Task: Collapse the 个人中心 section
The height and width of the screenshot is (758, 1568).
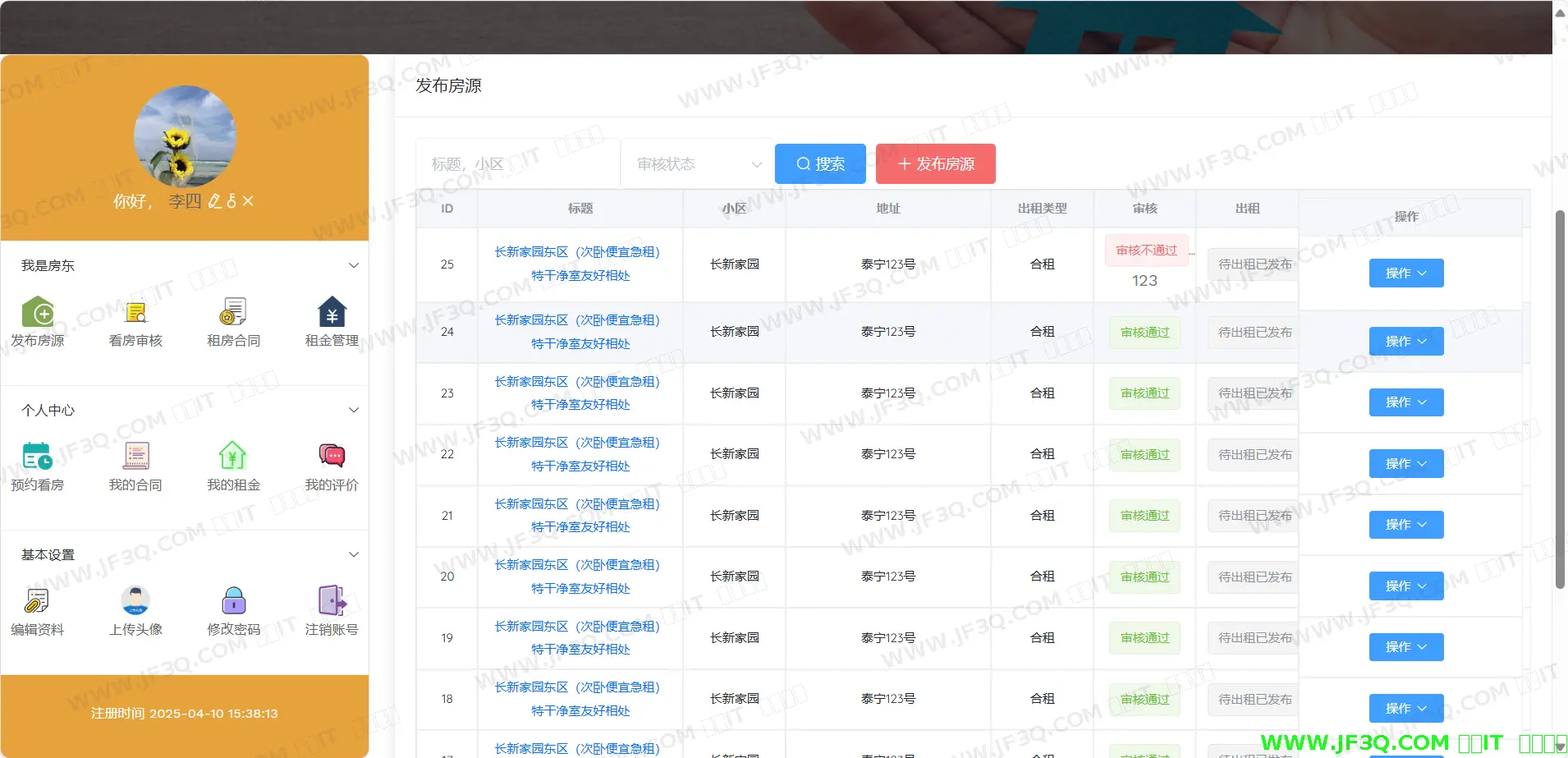Action: [x=354, y=410]
